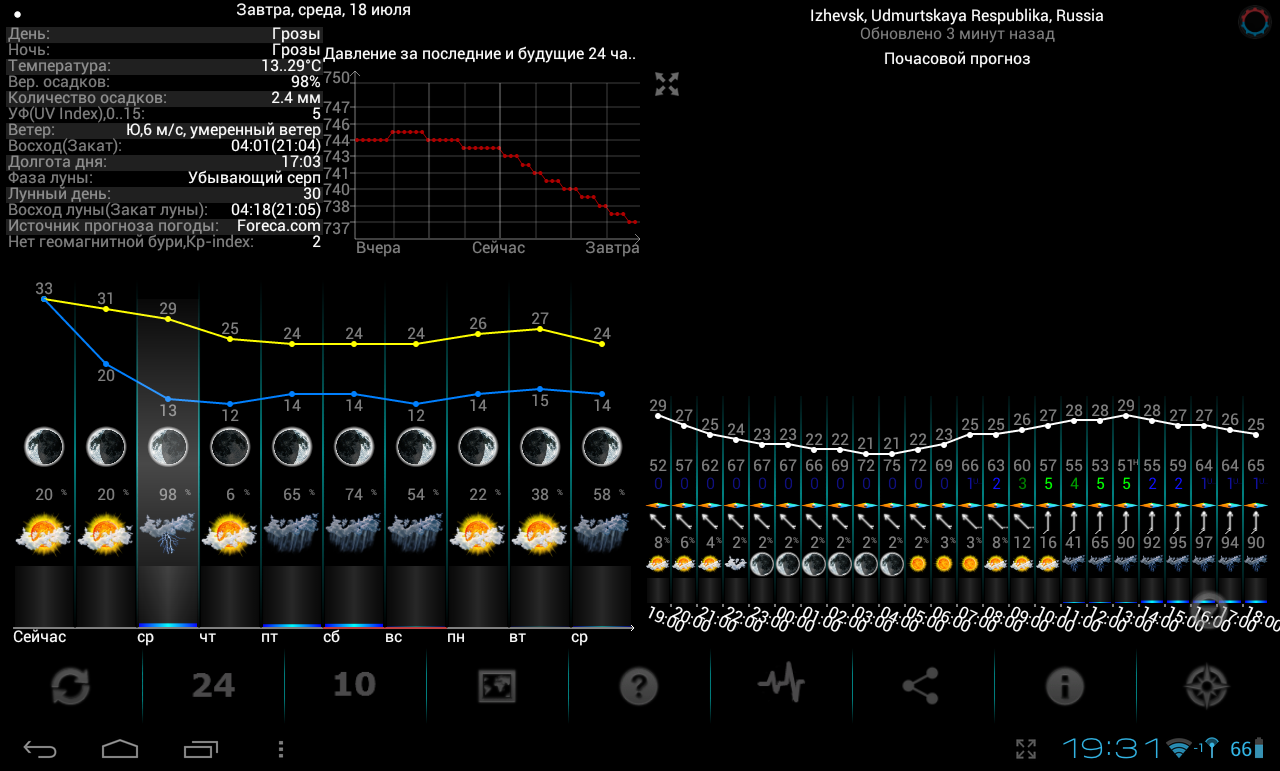Tap the Android home button
The width and height of the screenshot is (1280, 771).
pyautogui.click(x=119, y=748)
